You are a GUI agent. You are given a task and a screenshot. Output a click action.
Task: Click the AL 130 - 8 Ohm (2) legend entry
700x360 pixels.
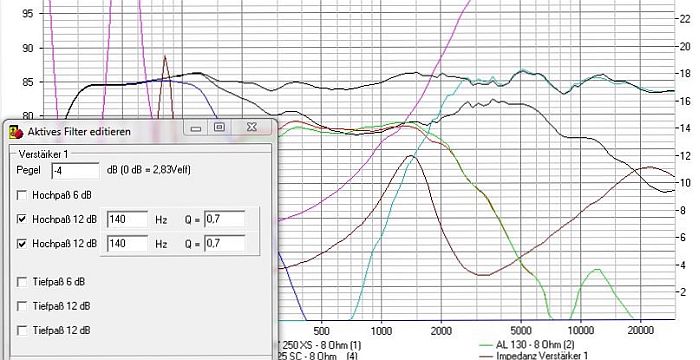[526, 345]
